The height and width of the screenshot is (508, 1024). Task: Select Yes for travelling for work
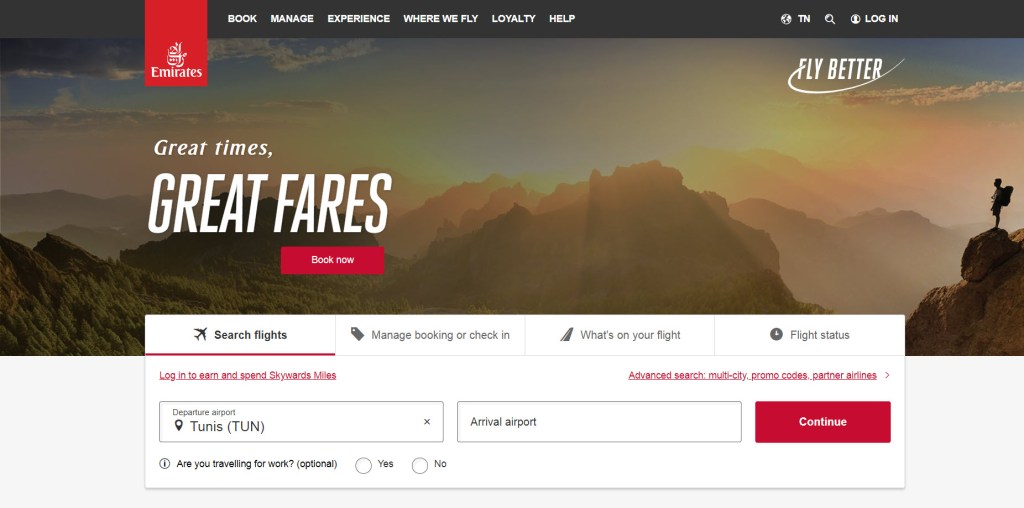click(364, 465)
